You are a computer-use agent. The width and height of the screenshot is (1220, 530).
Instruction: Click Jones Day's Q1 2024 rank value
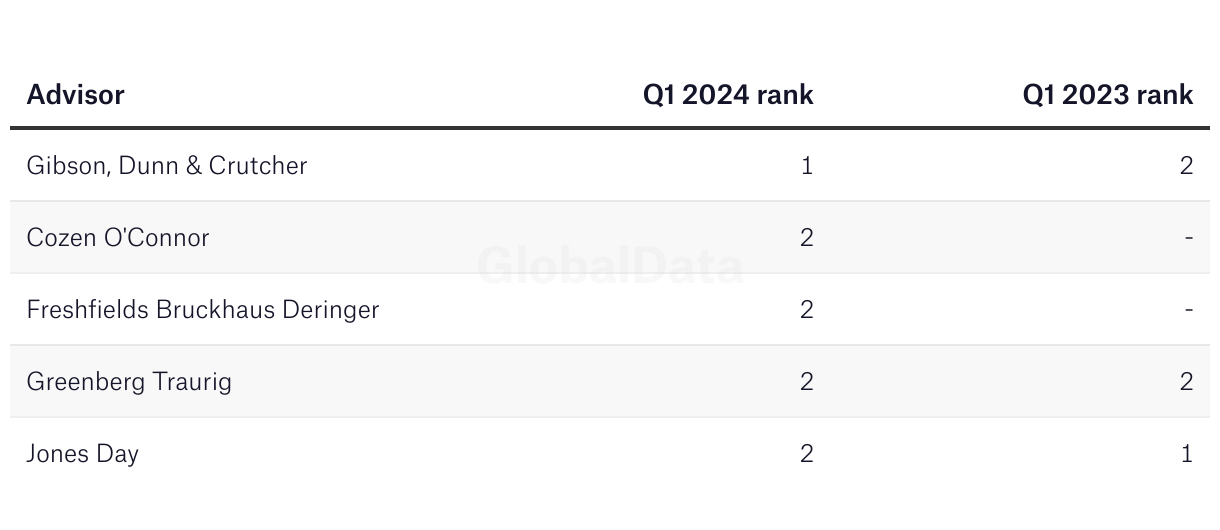click(x=807, y=454)
